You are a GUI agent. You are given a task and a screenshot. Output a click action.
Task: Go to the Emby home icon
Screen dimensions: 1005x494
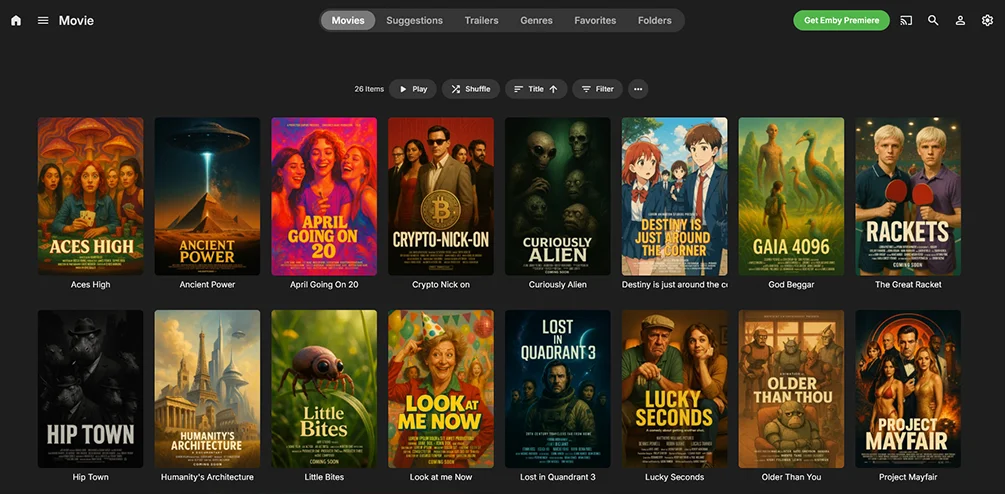pos(16,20)
